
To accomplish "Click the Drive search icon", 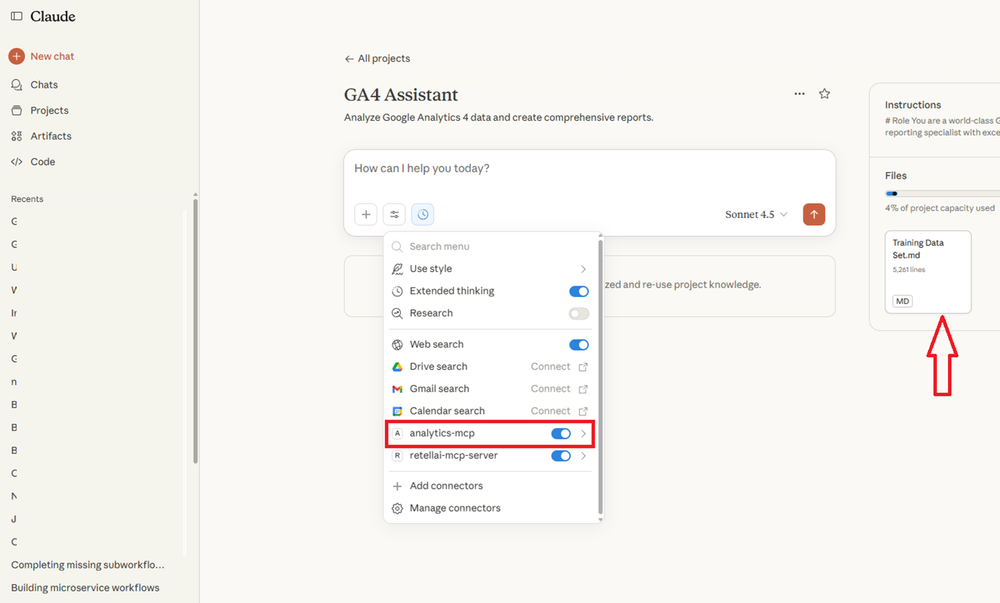I will click(x=397, y=367).
